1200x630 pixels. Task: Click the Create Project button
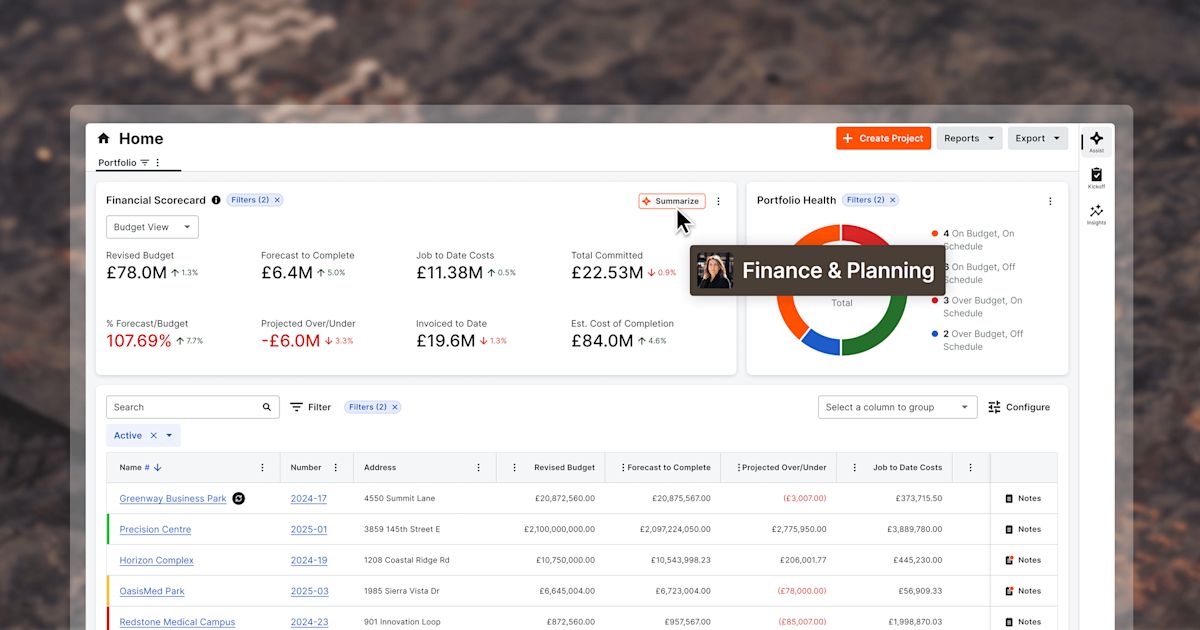(x=883, y=138)
